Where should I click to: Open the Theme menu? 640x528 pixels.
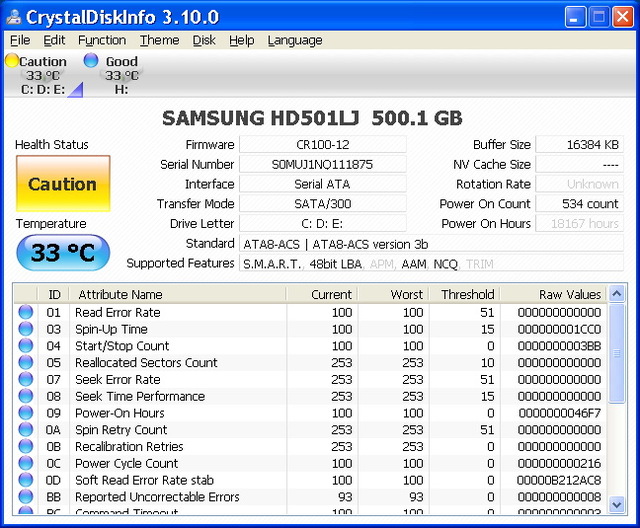[160, 40]
